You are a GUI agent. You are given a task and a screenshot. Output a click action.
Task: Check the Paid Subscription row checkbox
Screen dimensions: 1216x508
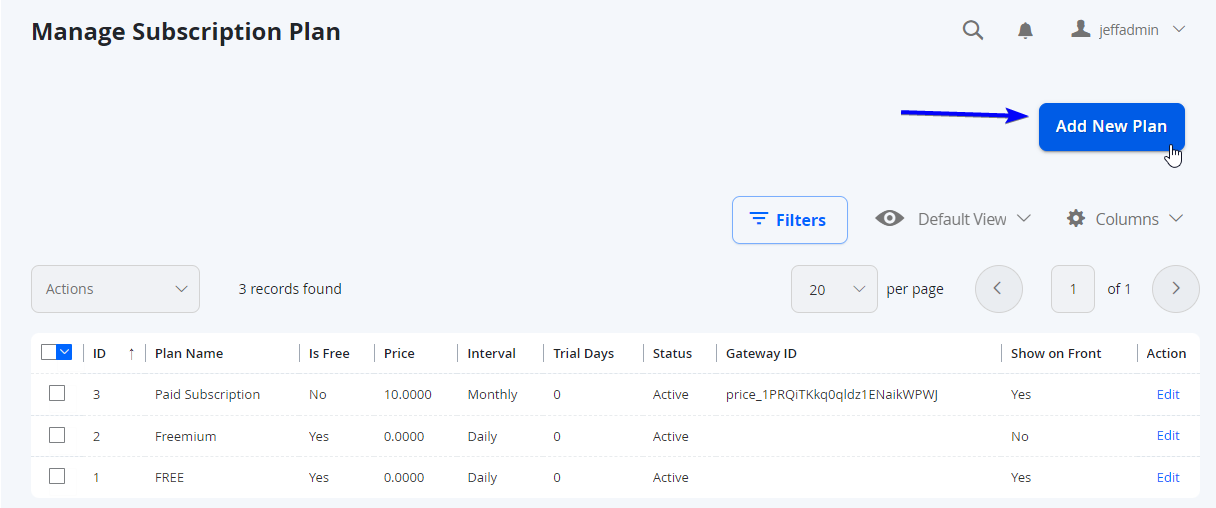click(57, 394)
